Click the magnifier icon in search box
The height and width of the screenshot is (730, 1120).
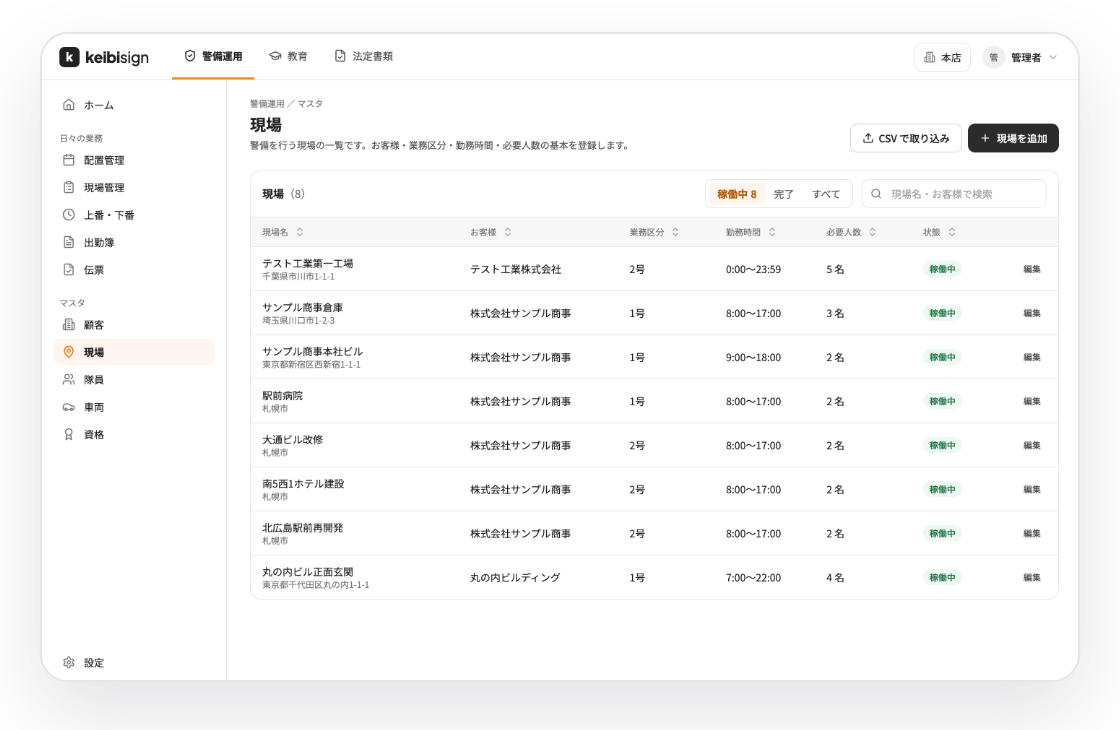(x=876, y=194)
